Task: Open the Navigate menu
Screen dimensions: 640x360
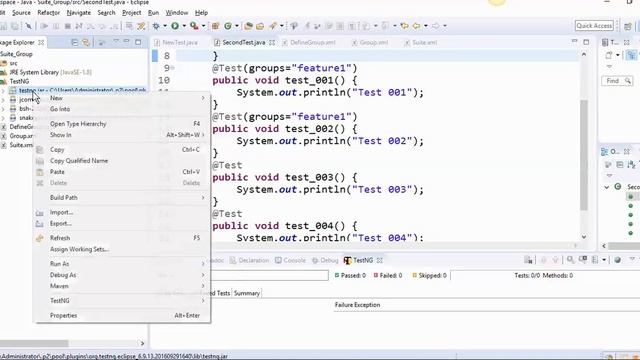Action: pyautogui.click(x=79, y=13)
